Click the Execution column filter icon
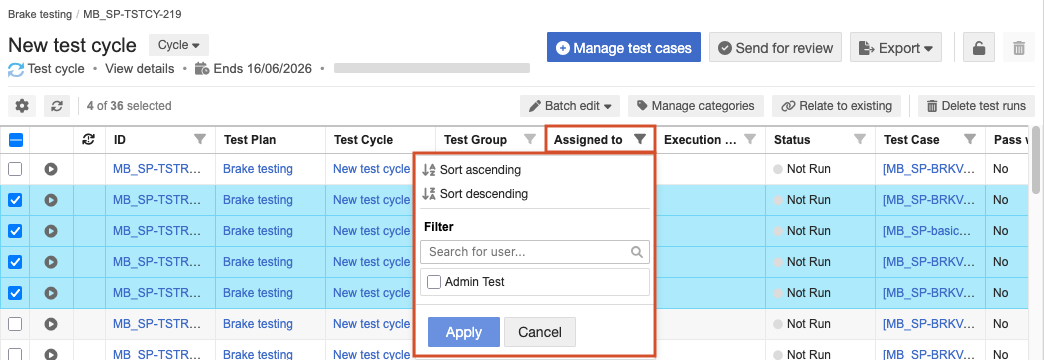1044x360 pixels. [750, 140]
